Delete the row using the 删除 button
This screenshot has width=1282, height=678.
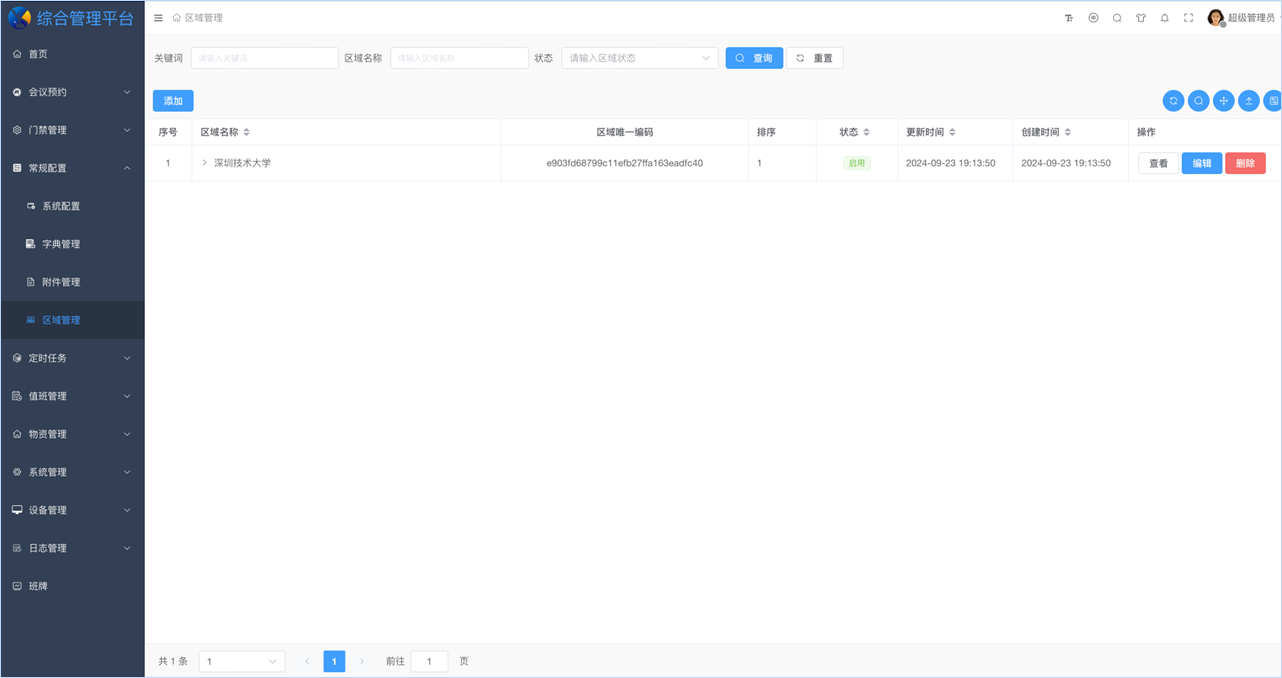click(1245, 163)
